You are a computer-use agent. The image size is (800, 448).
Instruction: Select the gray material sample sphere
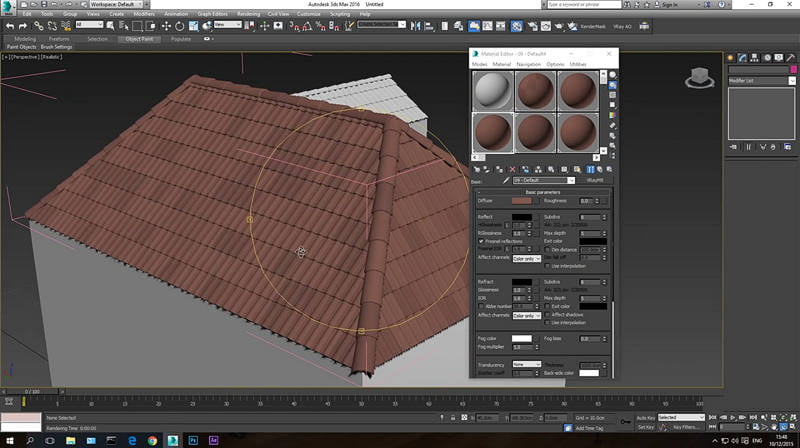tap(492, 92)
